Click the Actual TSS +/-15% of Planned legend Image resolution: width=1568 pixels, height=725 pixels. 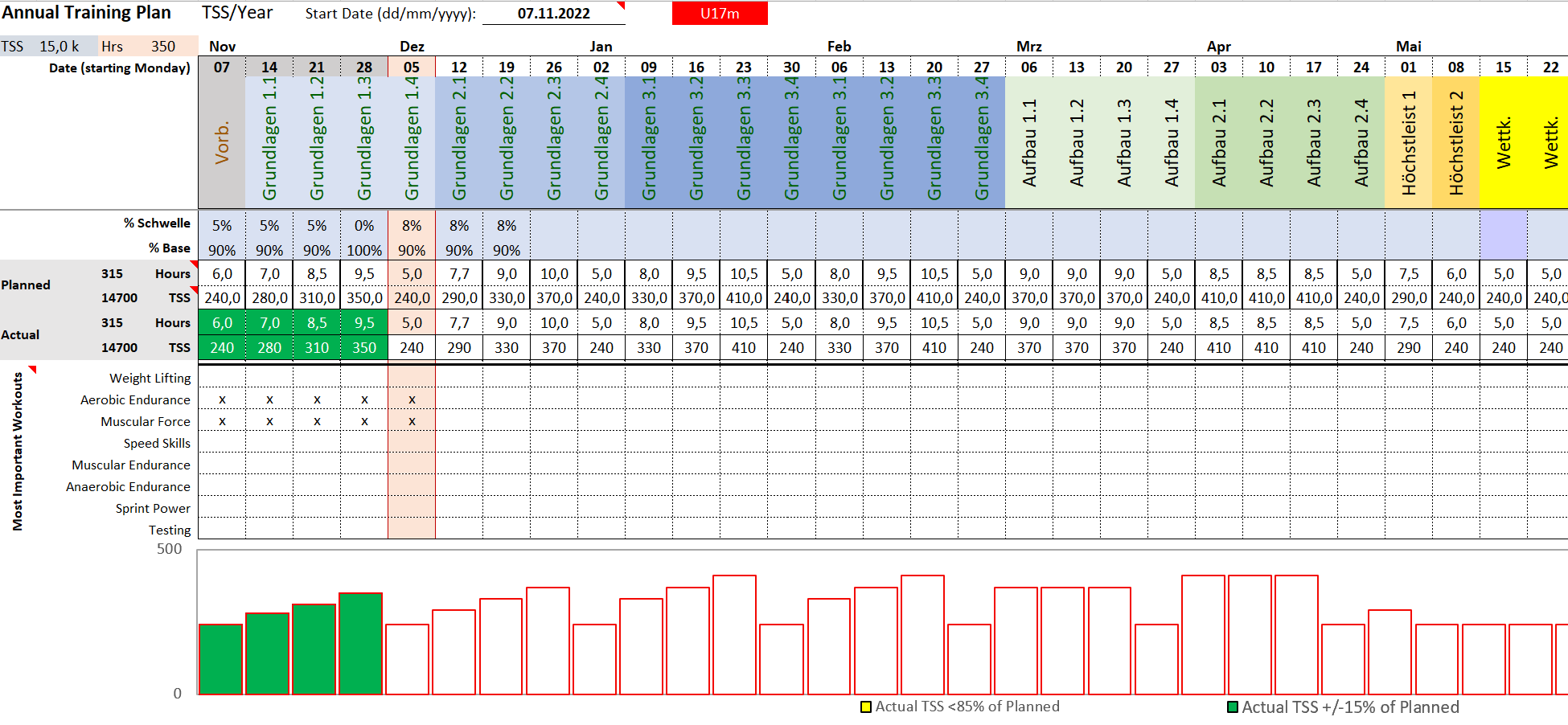click(x=1343, y=707)
